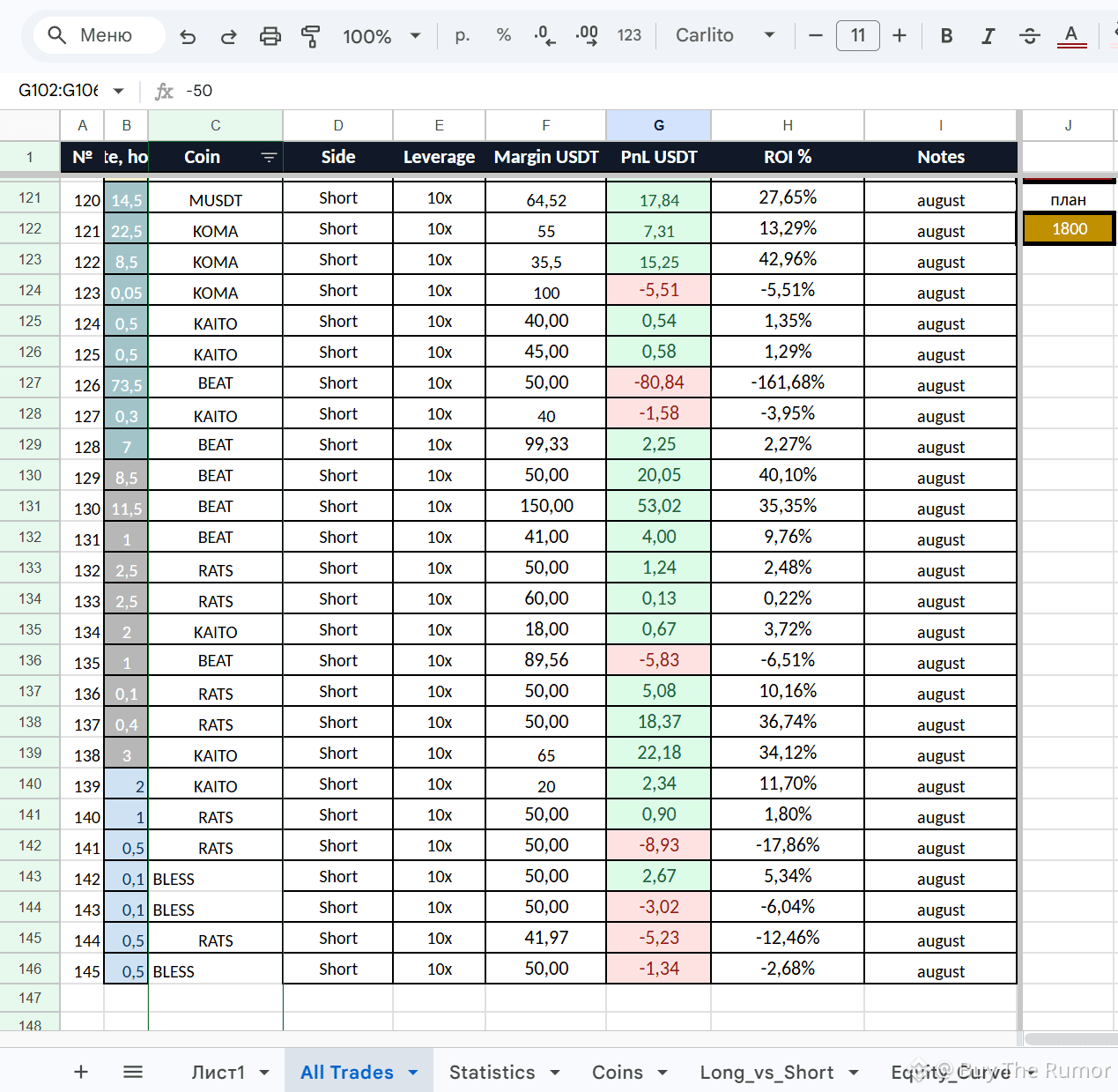Click the Меню search box

point(100,35)
